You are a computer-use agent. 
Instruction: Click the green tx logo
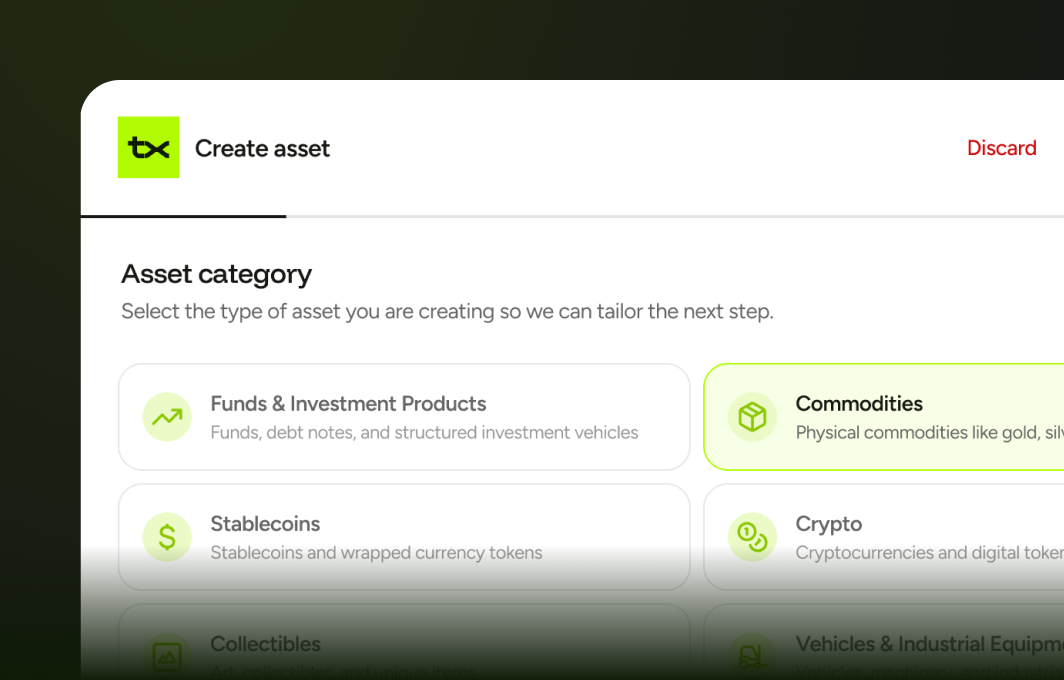pos(148,147)
